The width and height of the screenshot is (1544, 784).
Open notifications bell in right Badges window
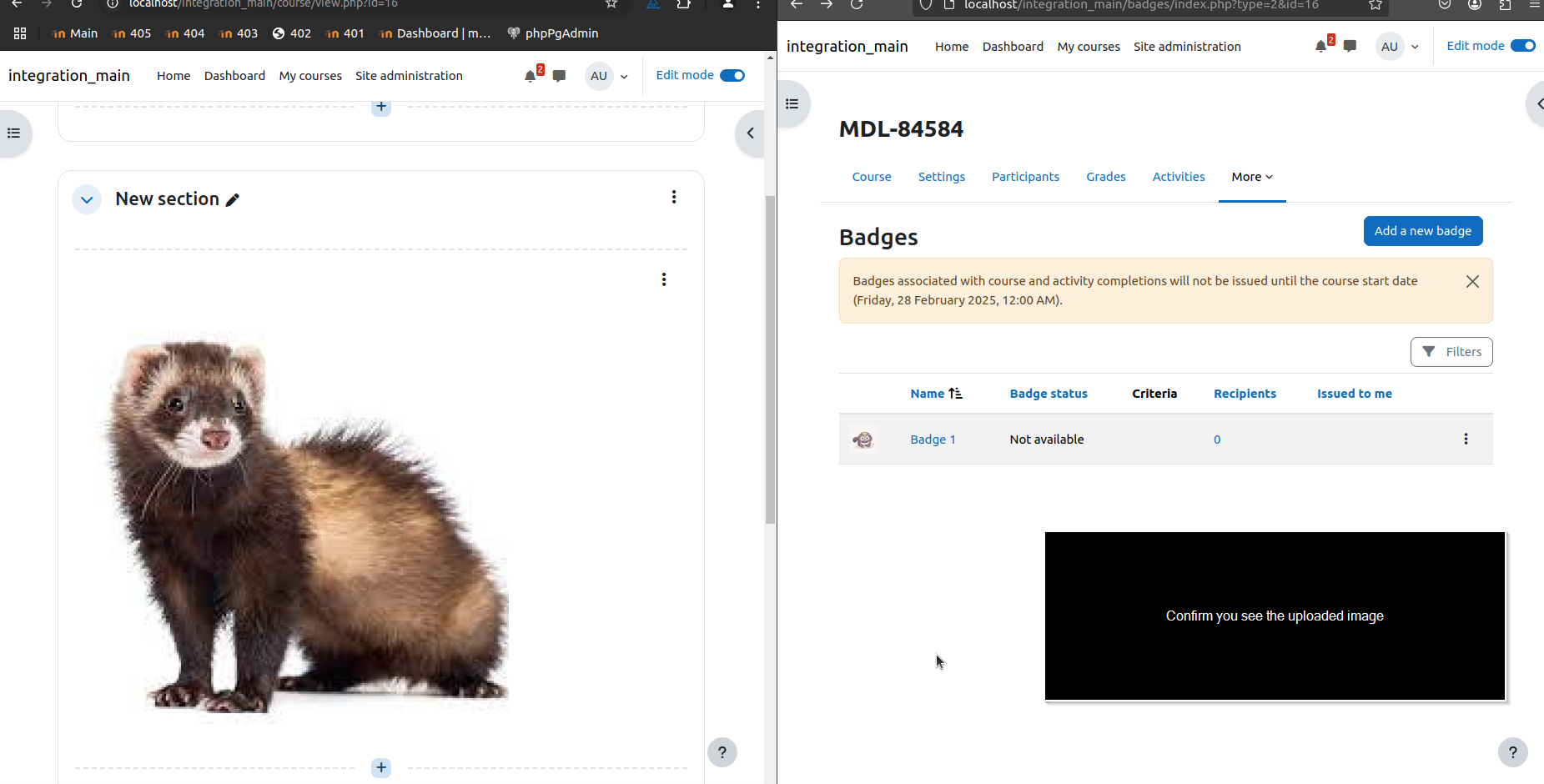[x=1321, y=47]
